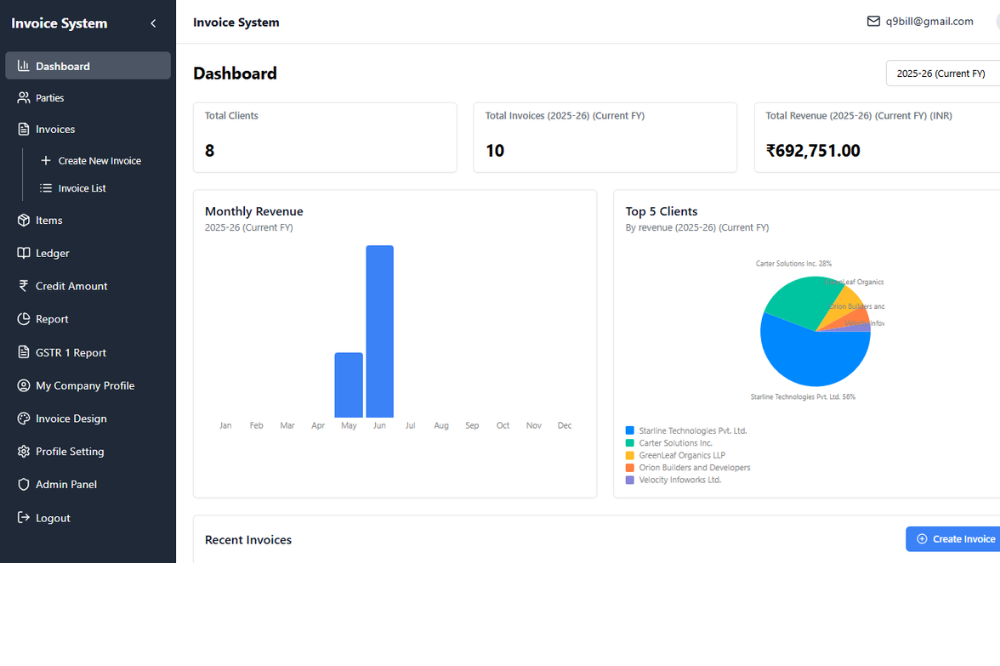Click the list icon beside Invoice List
The width and height of the screenshot is (1000, 666).
(x=46, y=188)
